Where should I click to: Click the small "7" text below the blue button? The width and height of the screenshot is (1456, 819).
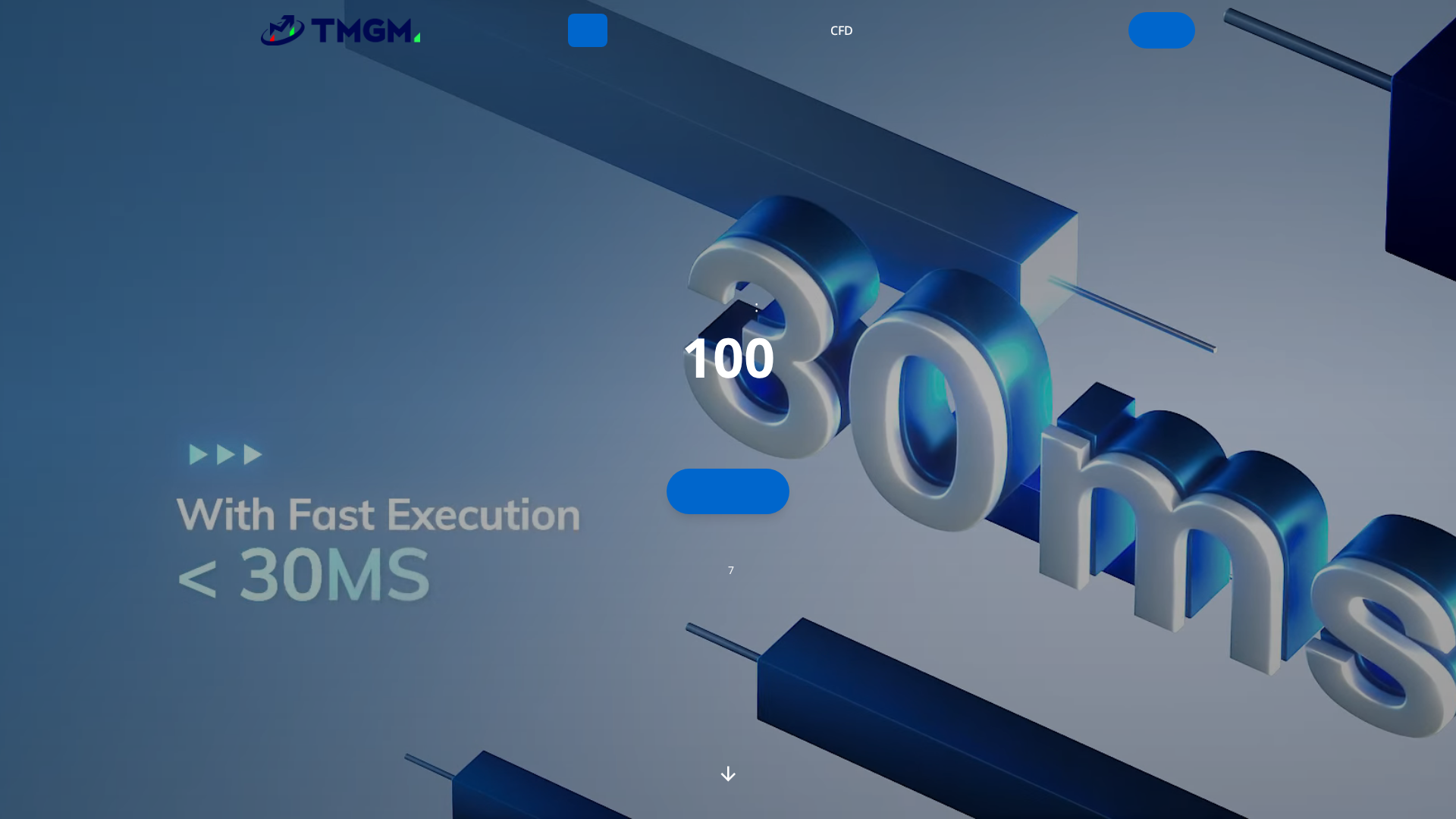pos(731,570)
